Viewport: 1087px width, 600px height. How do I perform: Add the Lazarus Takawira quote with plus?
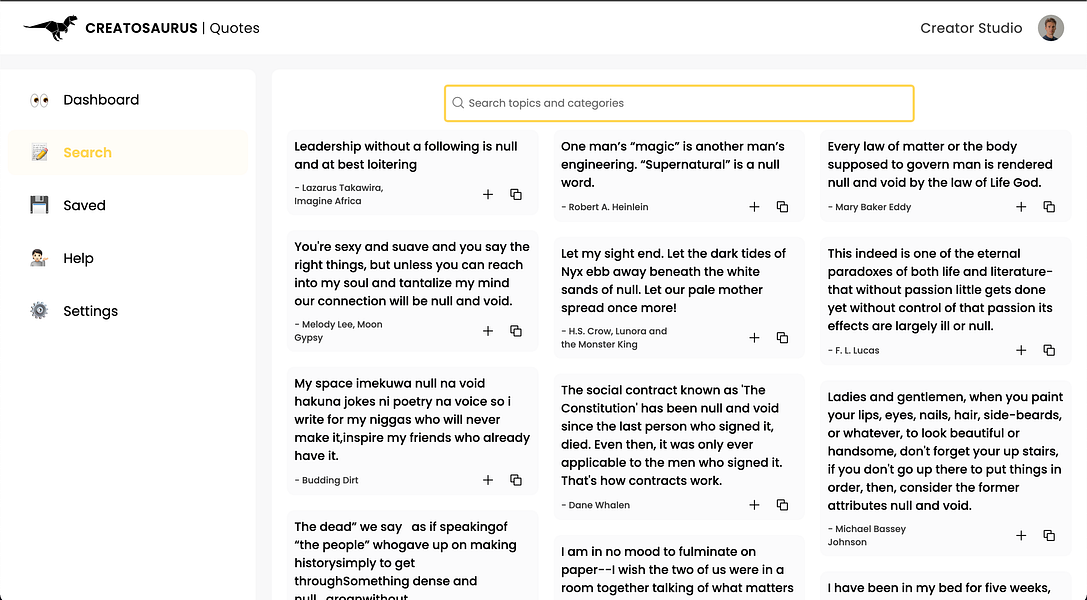pyautogui.click(x=488, y=195)
